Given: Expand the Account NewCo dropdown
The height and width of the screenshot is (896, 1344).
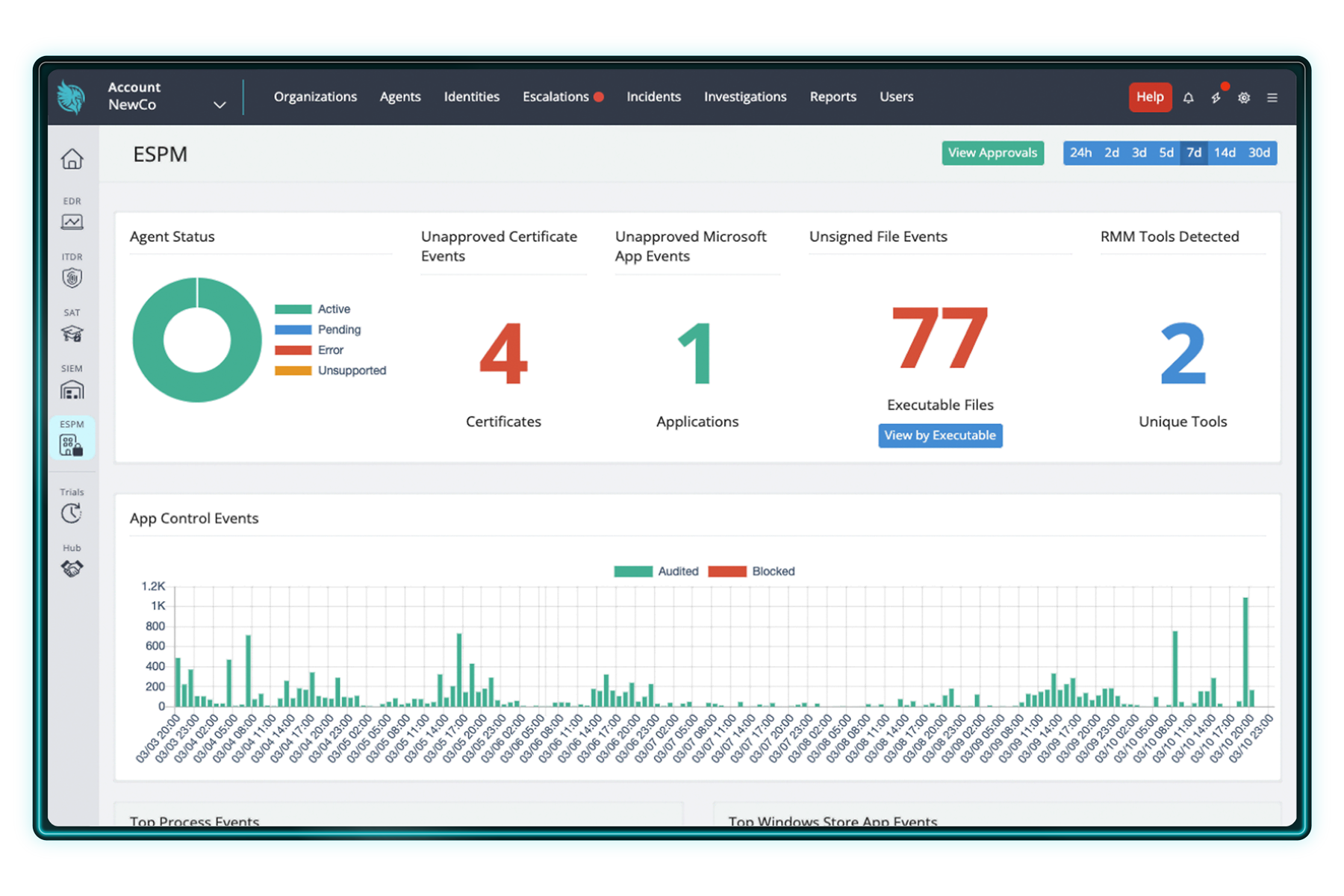Looking at the screenshot, I should coord(220,105).
